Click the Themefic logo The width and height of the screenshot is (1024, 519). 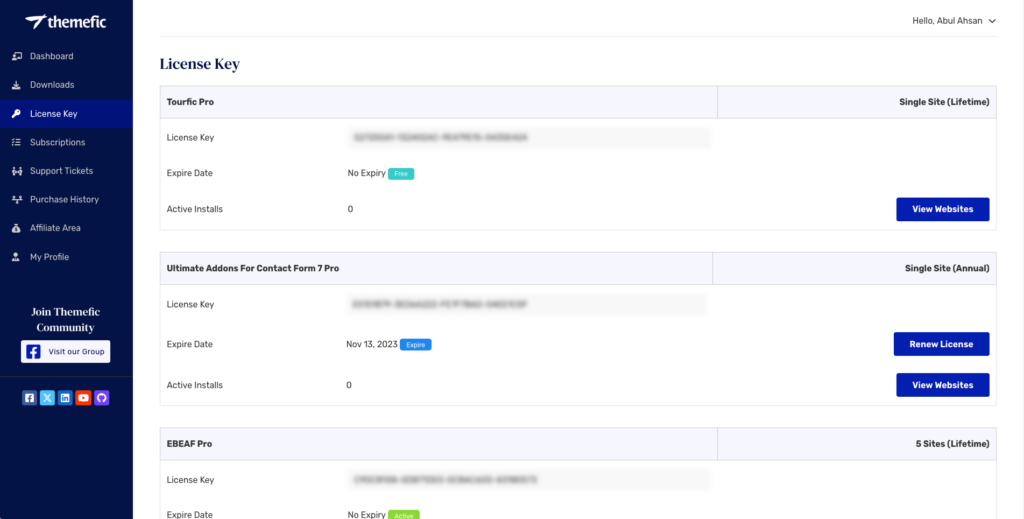click(x=66, y=22)
